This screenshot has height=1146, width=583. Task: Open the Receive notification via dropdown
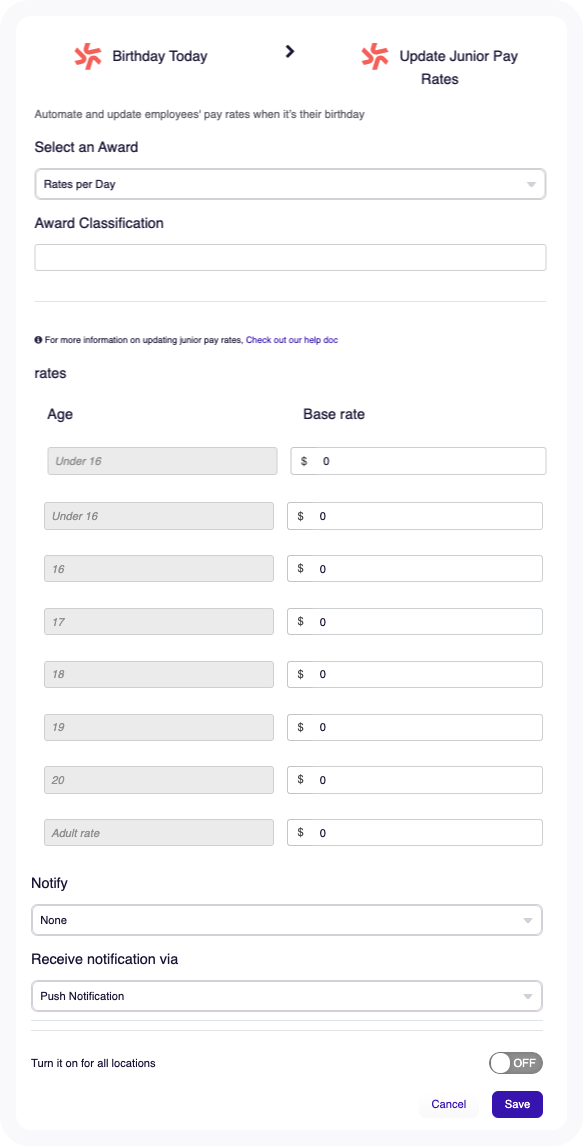[287, 995]
